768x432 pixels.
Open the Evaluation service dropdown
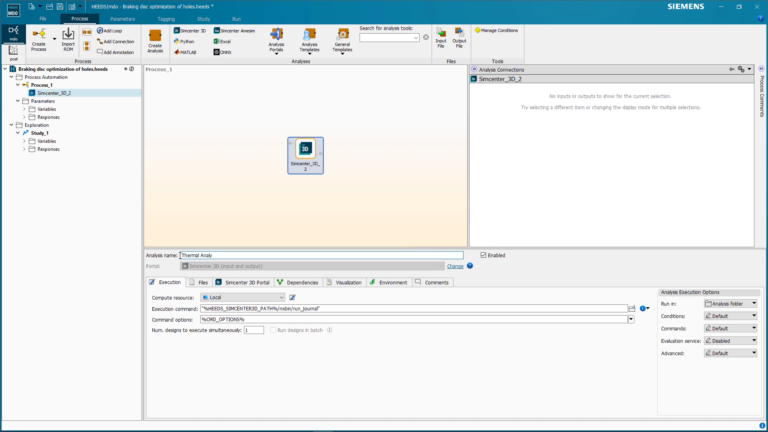[x=730, y=340]
